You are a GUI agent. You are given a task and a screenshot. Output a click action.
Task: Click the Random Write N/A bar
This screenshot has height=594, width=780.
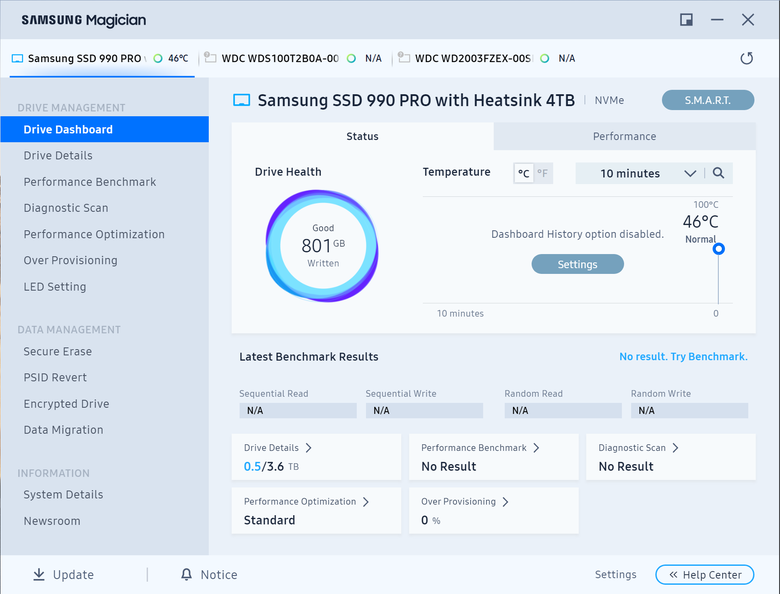pos(689,410)
